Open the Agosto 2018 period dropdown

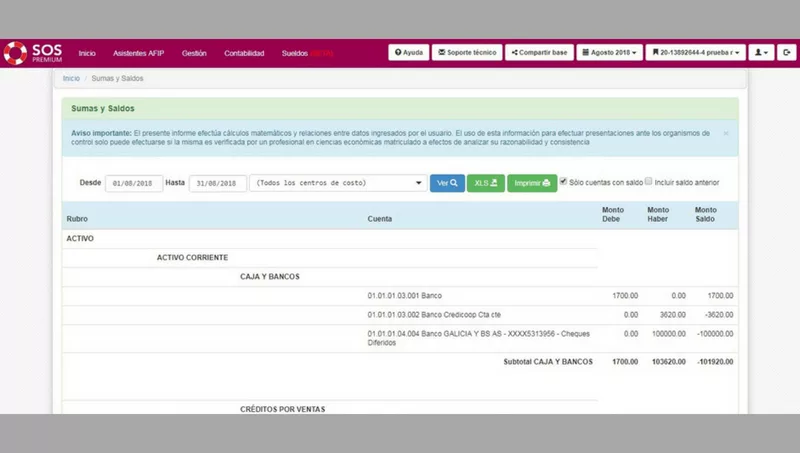pos(610,52)
